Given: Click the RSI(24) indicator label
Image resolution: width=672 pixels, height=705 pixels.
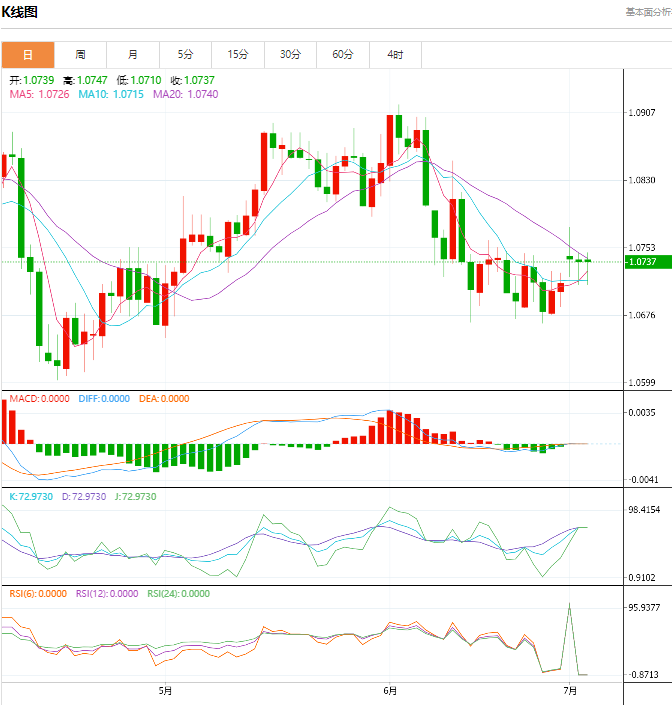Looking at the screenshot, I should point(178,593).
